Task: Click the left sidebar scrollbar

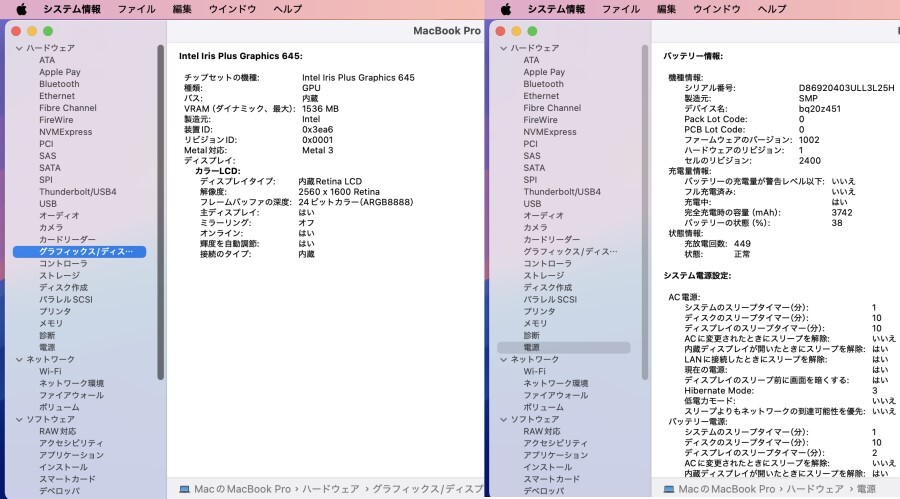Action: [x=160, y=212]
